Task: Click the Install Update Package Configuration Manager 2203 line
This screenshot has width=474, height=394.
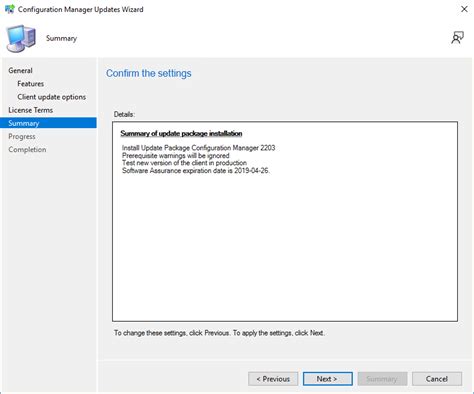Action: click(x=199, y=148)
